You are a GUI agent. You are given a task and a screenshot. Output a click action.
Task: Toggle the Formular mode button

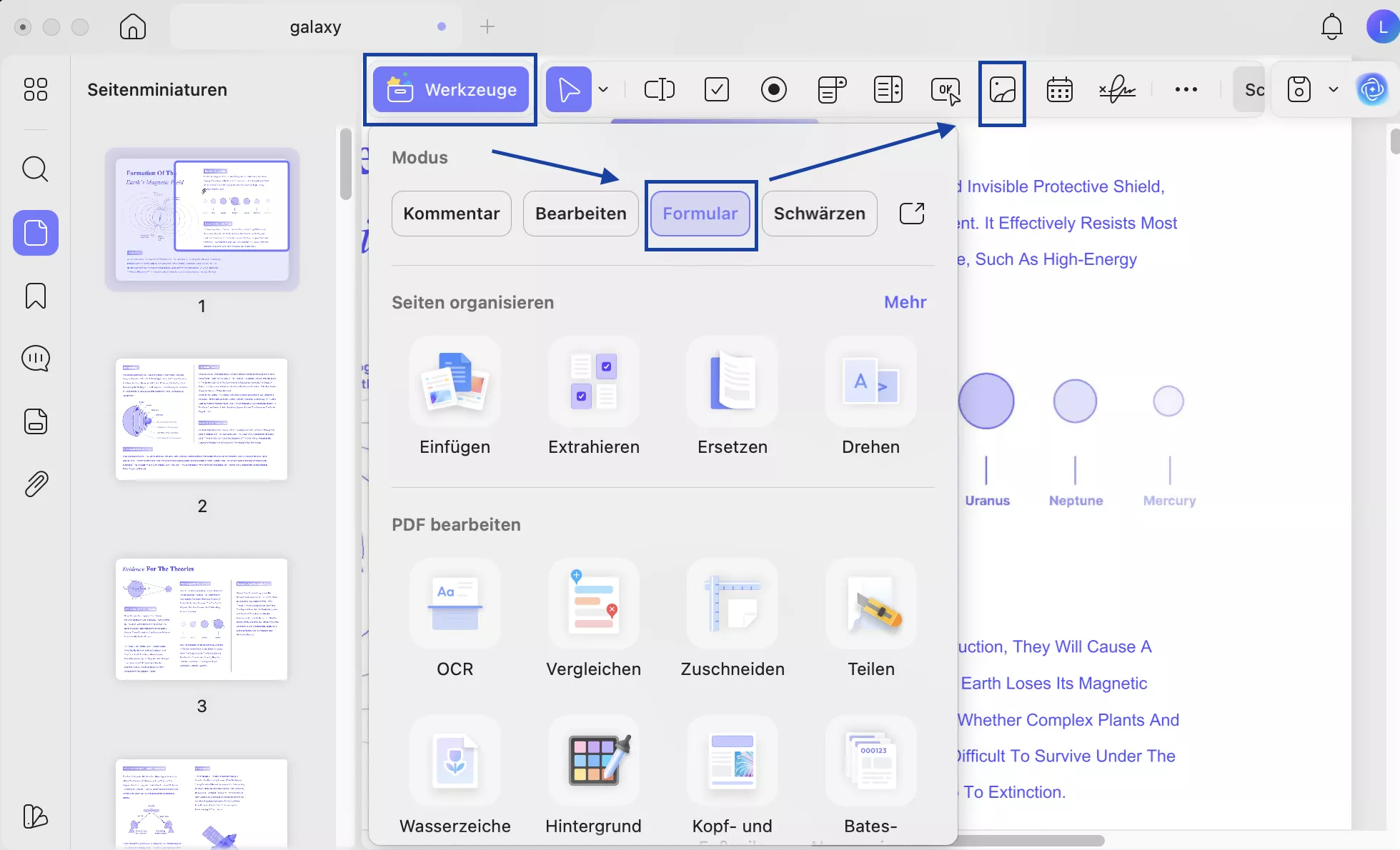700,214
